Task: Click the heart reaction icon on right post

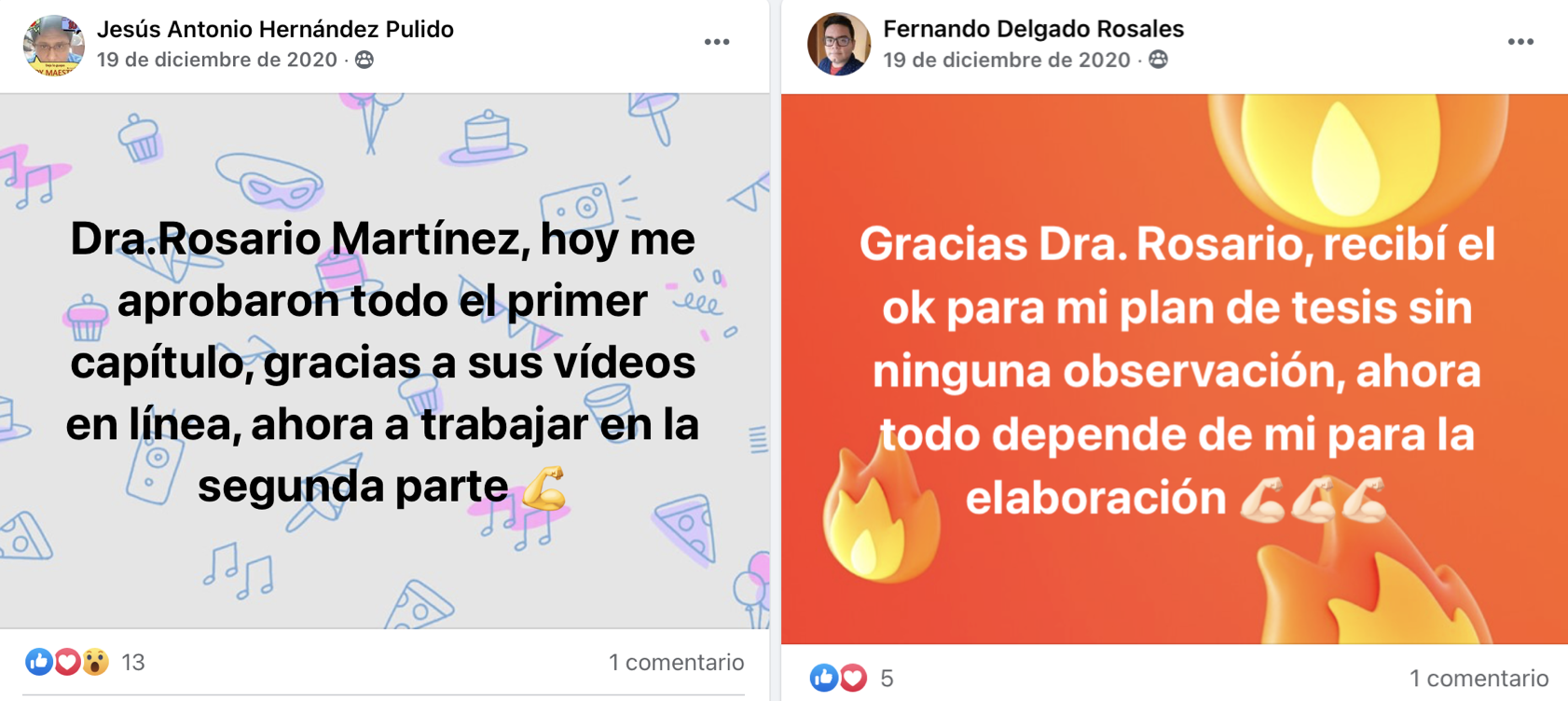Action: coord(852,678)
